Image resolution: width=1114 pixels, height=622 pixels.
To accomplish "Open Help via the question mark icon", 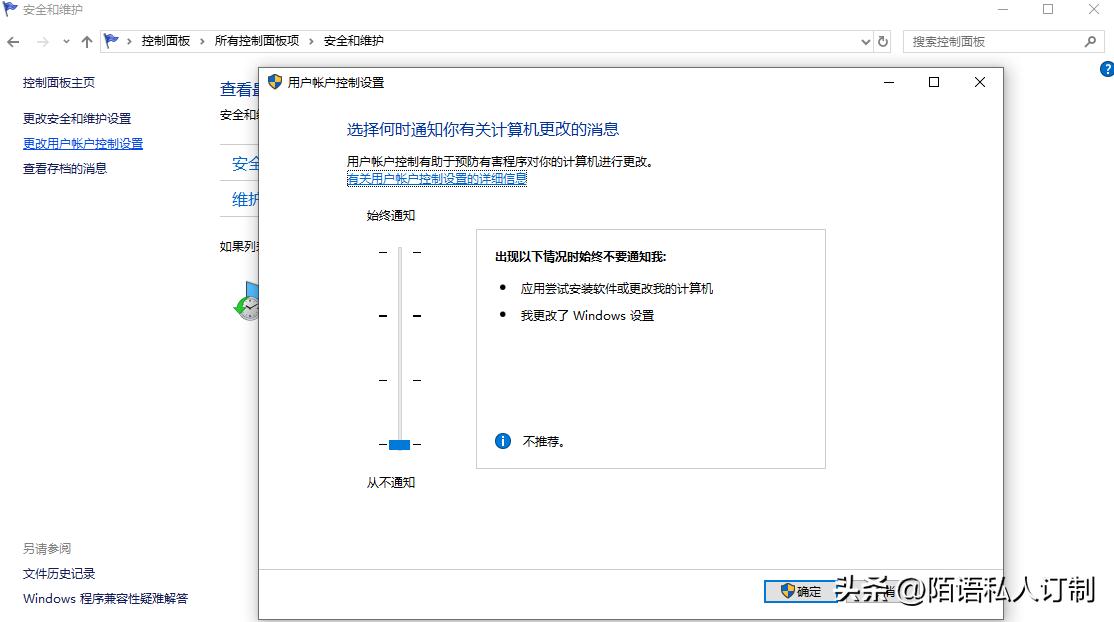I will click(x=1107, y=69).
